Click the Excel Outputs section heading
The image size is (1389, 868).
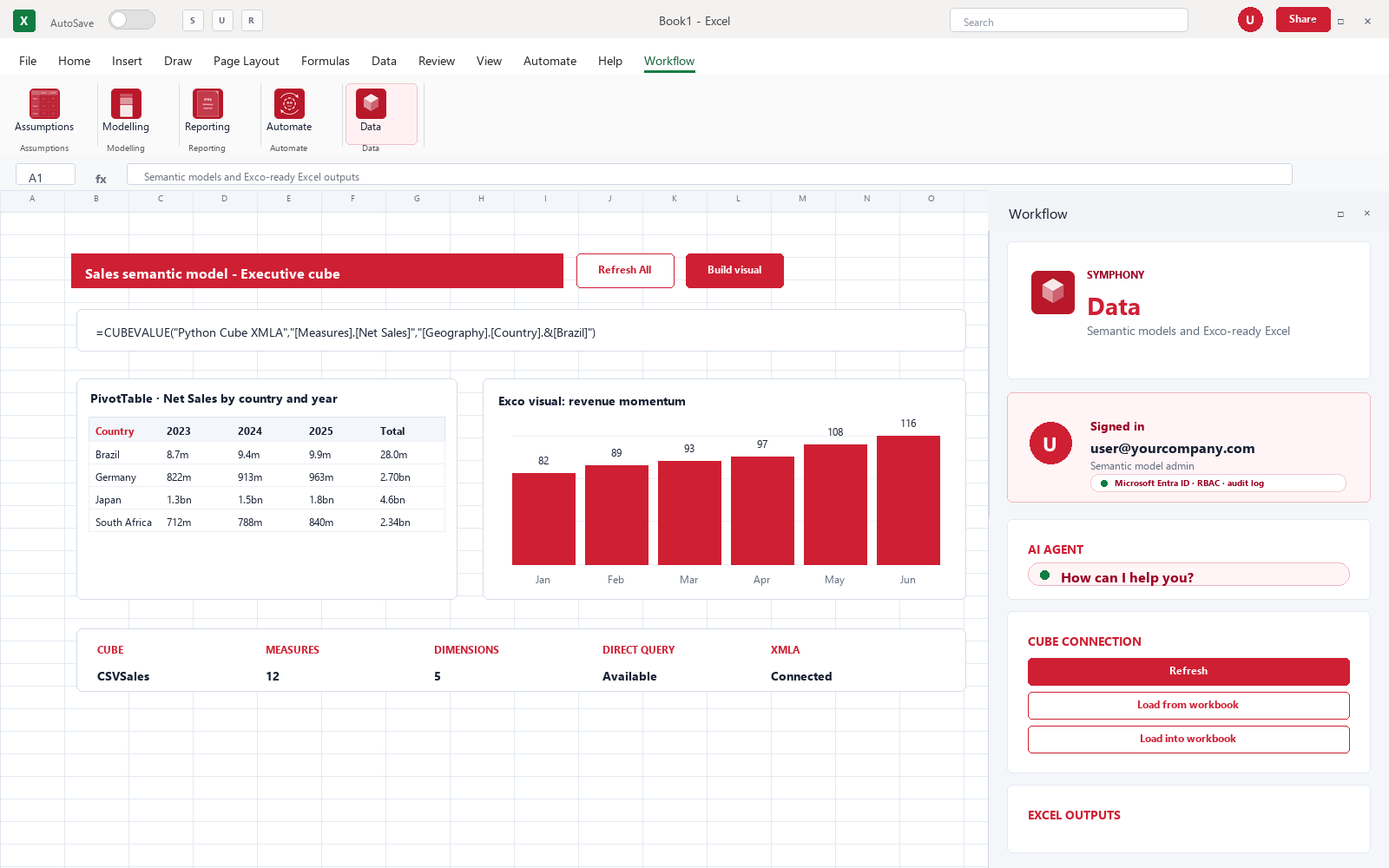(1074, 815)
